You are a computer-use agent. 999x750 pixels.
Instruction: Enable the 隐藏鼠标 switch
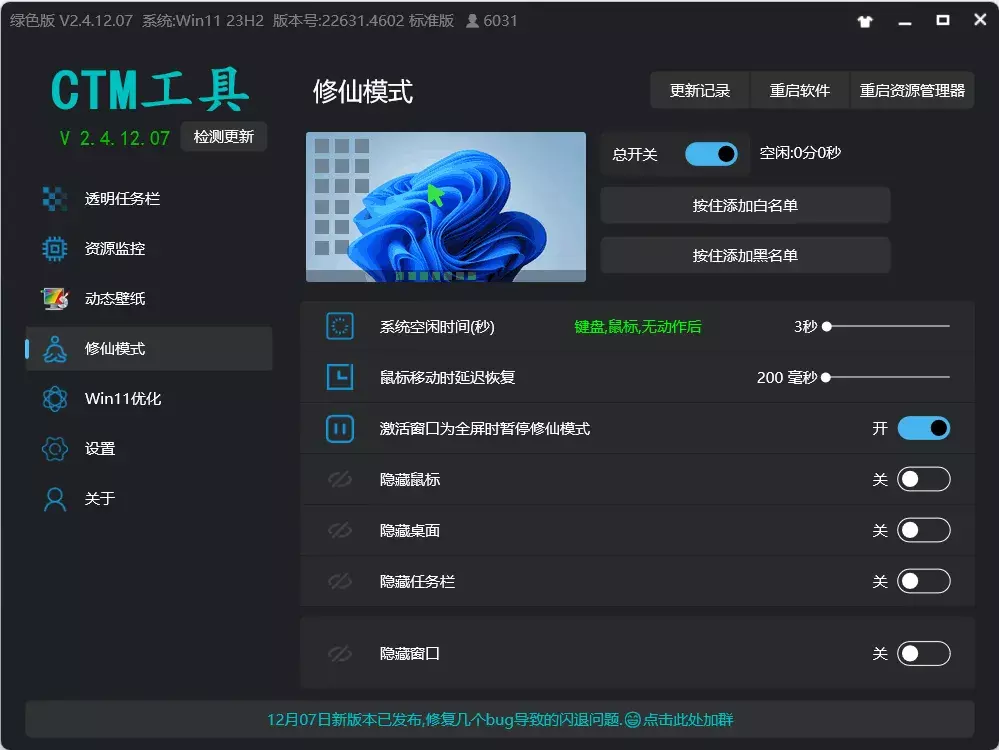point(923,479)
